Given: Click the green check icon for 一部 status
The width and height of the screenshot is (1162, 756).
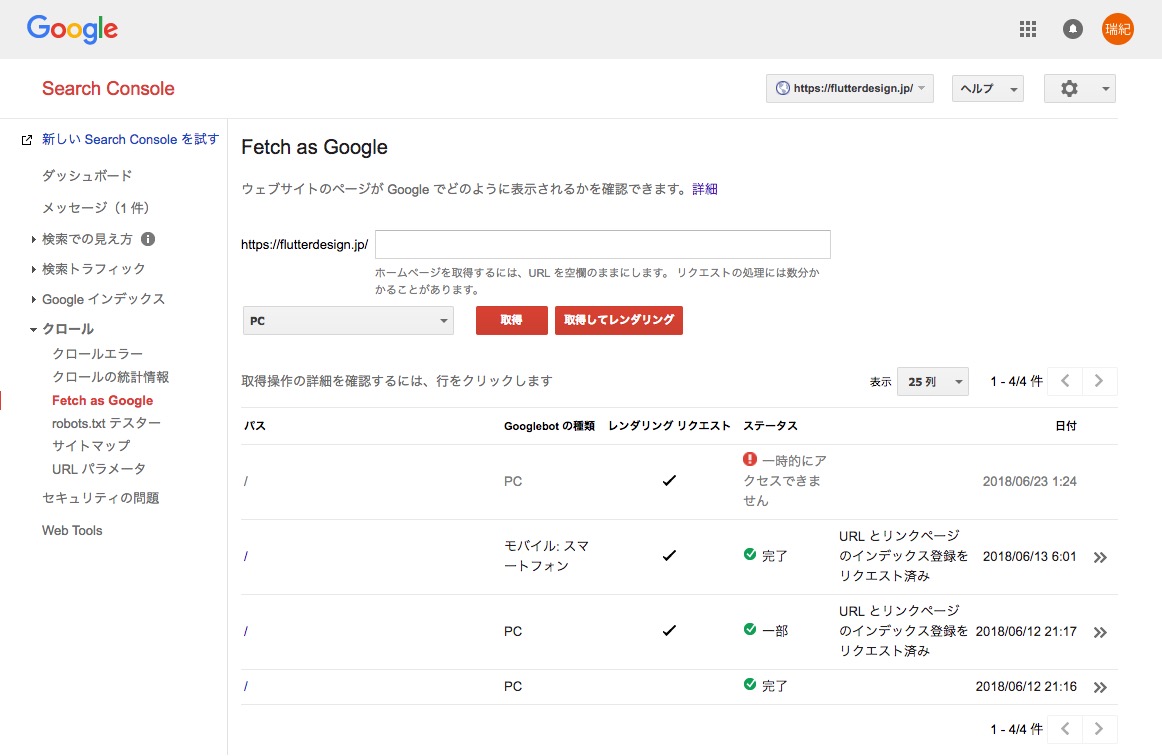Looking at the screenshot, I should [x=750, y=629].
